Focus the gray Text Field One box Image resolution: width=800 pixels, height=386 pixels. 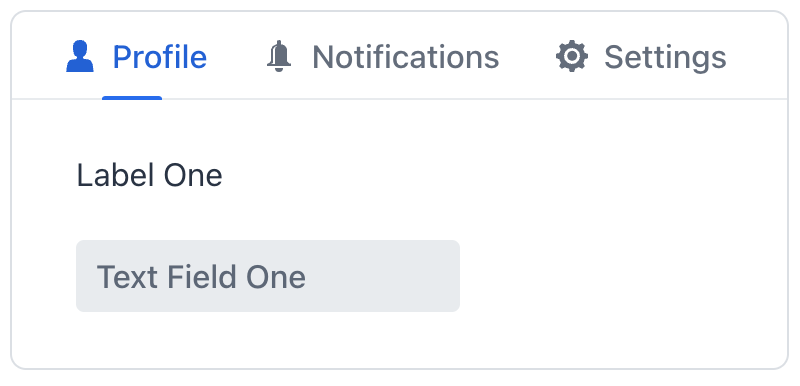coord(268,276)
